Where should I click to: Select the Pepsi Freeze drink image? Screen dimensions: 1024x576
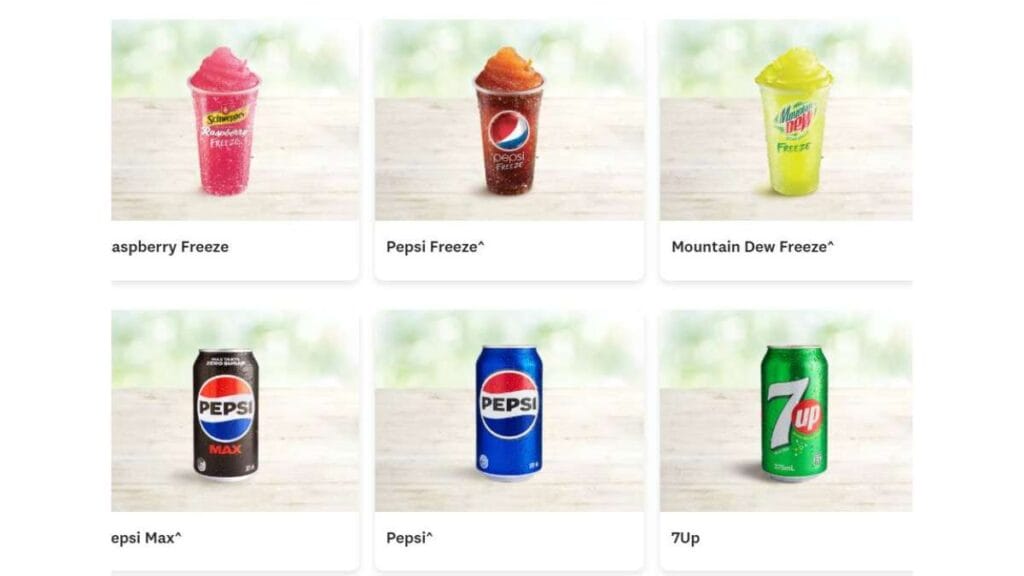pyautogui.click(x=509, y=120)
